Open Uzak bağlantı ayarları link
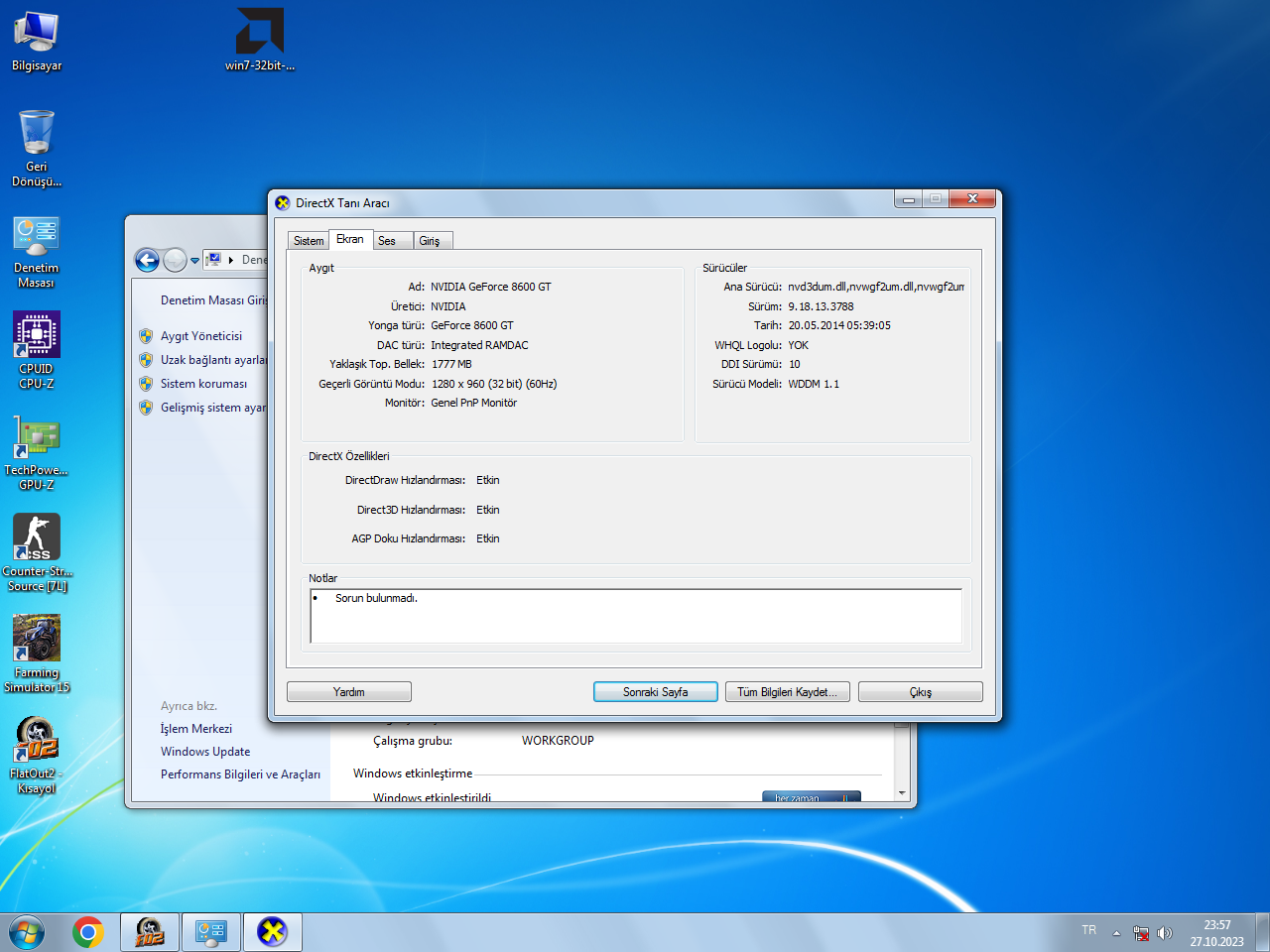 pos(213,360)
